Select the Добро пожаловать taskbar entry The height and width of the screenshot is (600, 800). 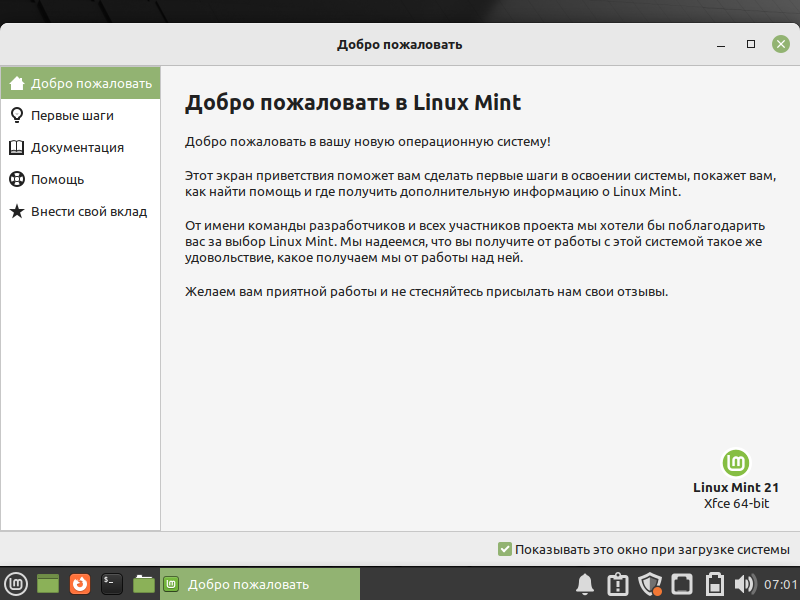(260, 583)
